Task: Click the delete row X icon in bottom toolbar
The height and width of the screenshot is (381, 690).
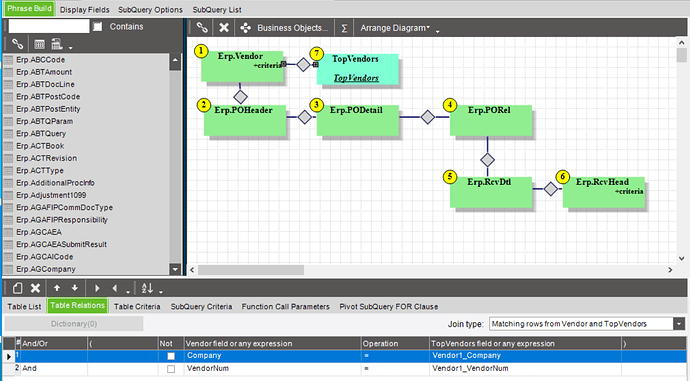Action: click(36, 288)
